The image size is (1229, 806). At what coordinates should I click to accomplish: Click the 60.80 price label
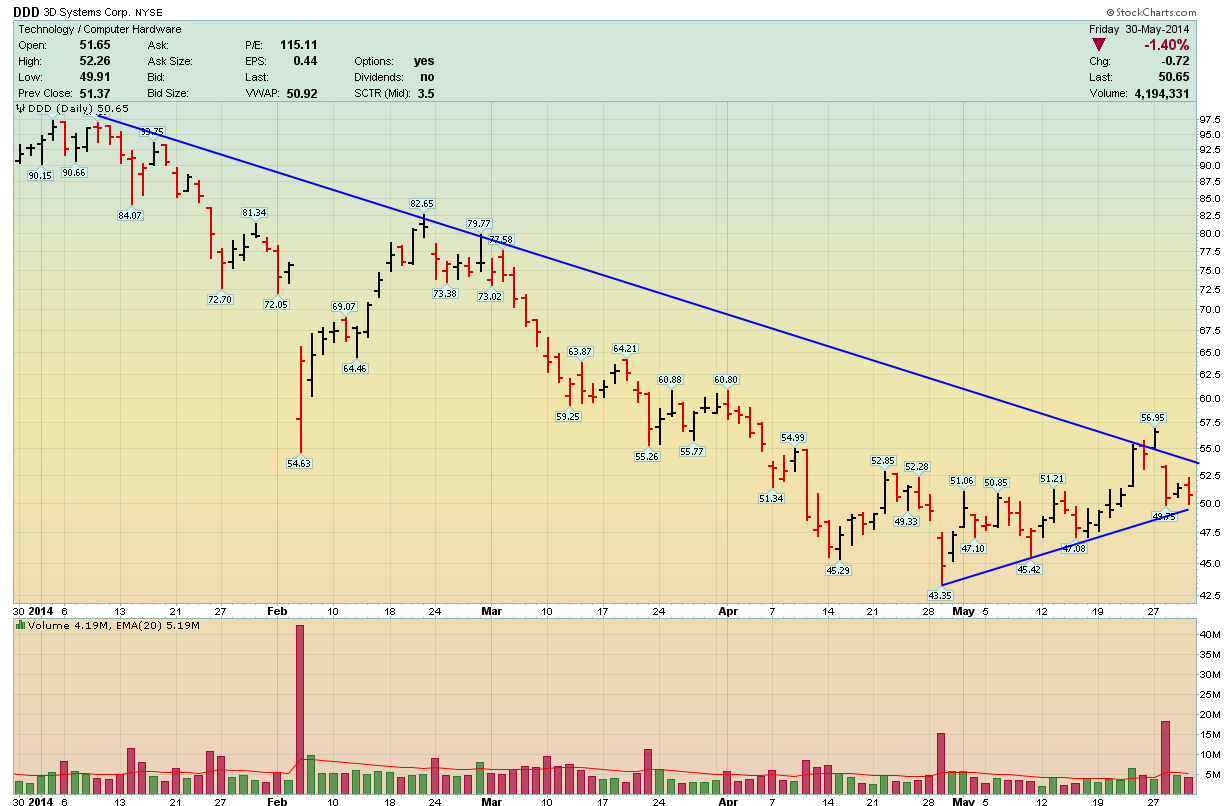[726, 379]
